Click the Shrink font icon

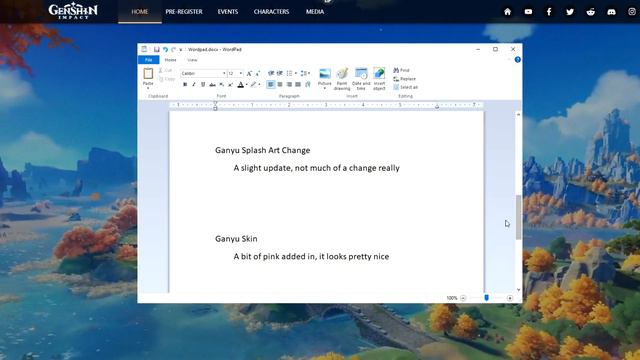pos(258,73)
